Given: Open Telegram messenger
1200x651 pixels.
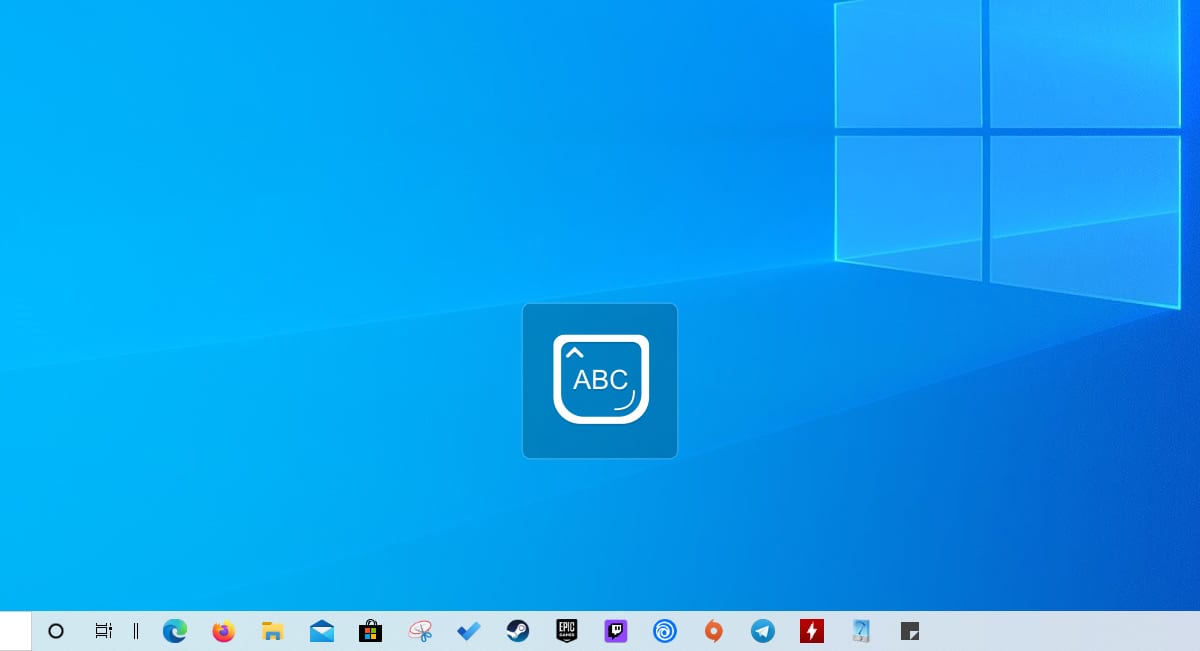Looking at the screenshot, I should click(x=762, y=631).
